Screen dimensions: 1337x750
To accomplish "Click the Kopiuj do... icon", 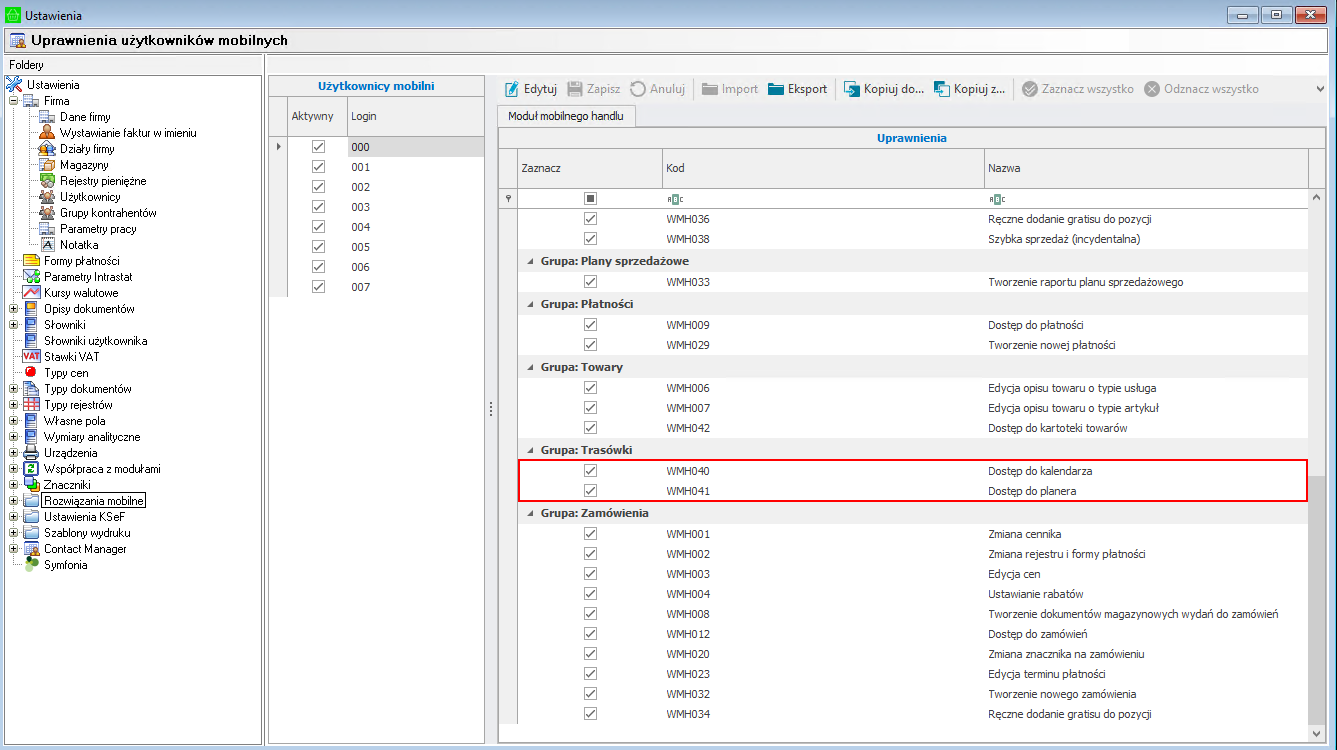I will (x=852, y=89).
